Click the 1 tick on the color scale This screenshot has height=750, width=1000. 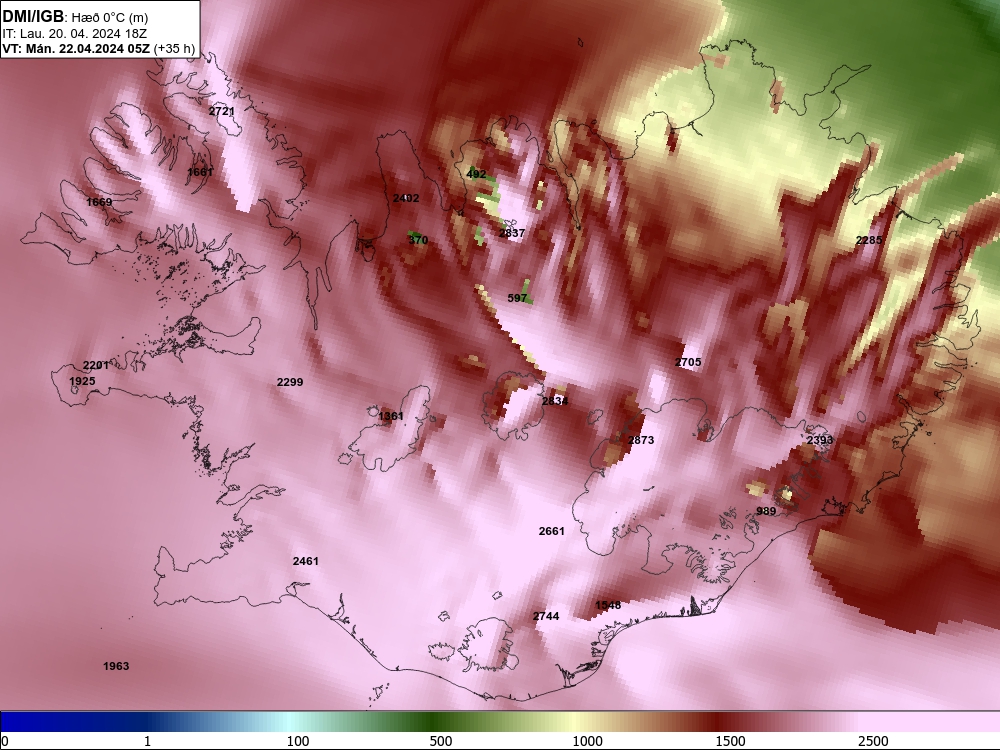pyautogui.click(x=147, y=741)
